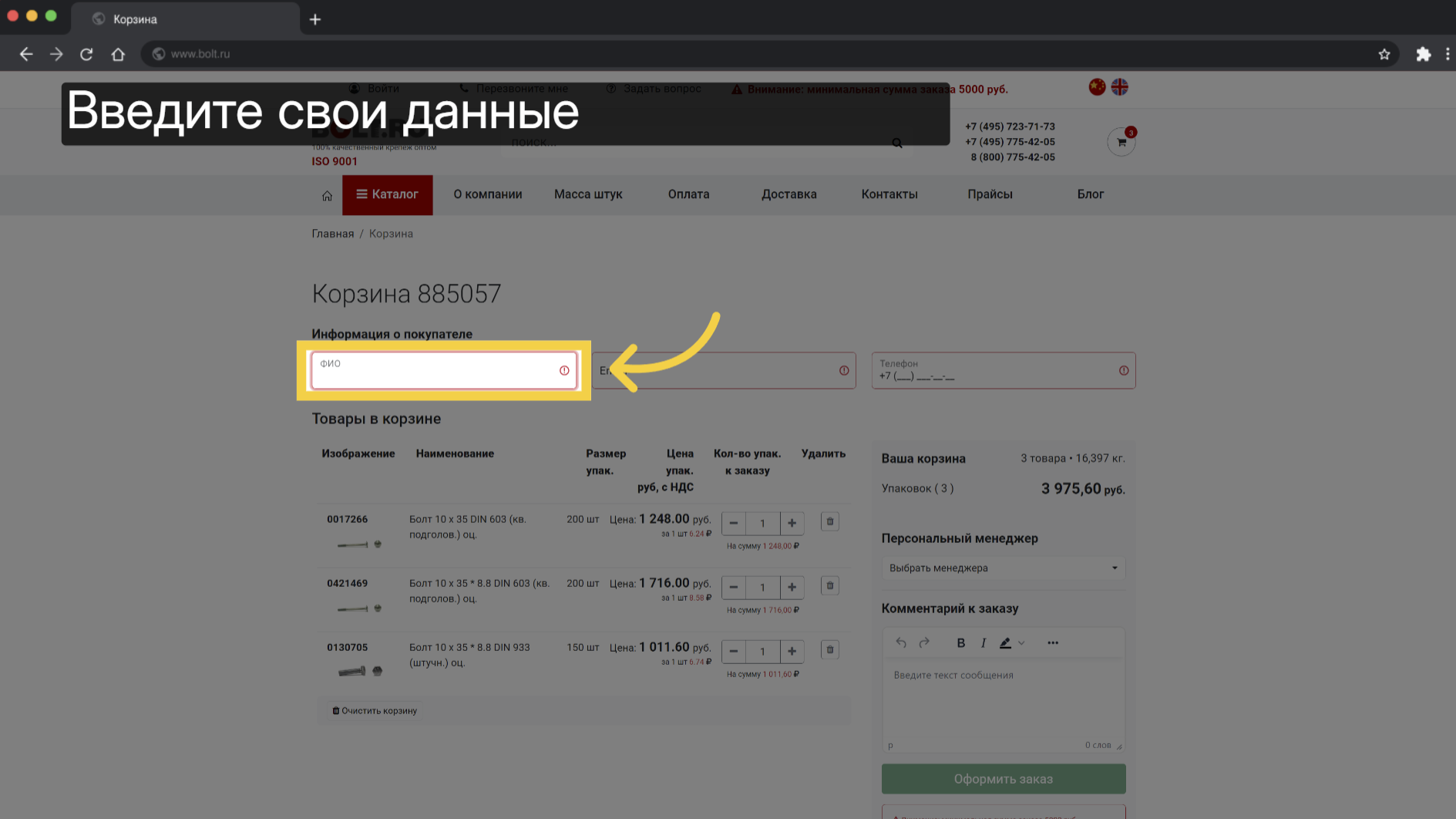Screen dimensions: 1456x819
Task: Click the Оформить заказ button
Action: (x=1003, y=779)
